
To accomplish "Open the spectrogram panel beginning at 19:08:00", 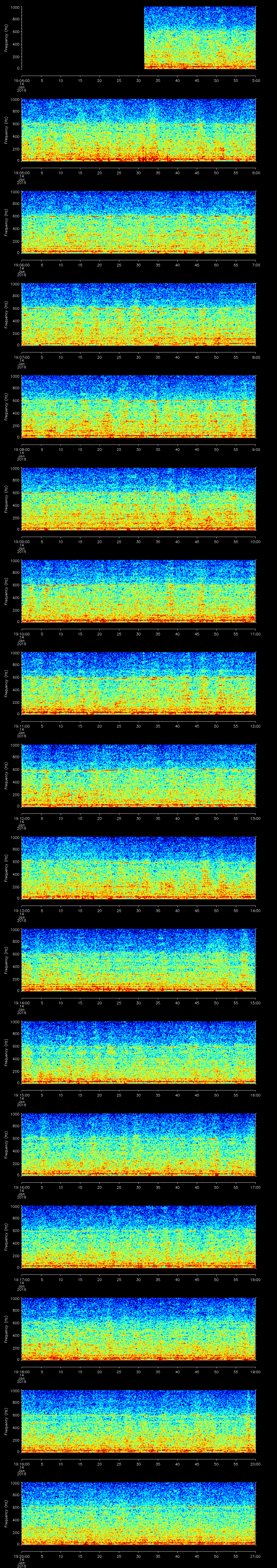I will pos(139,407).
